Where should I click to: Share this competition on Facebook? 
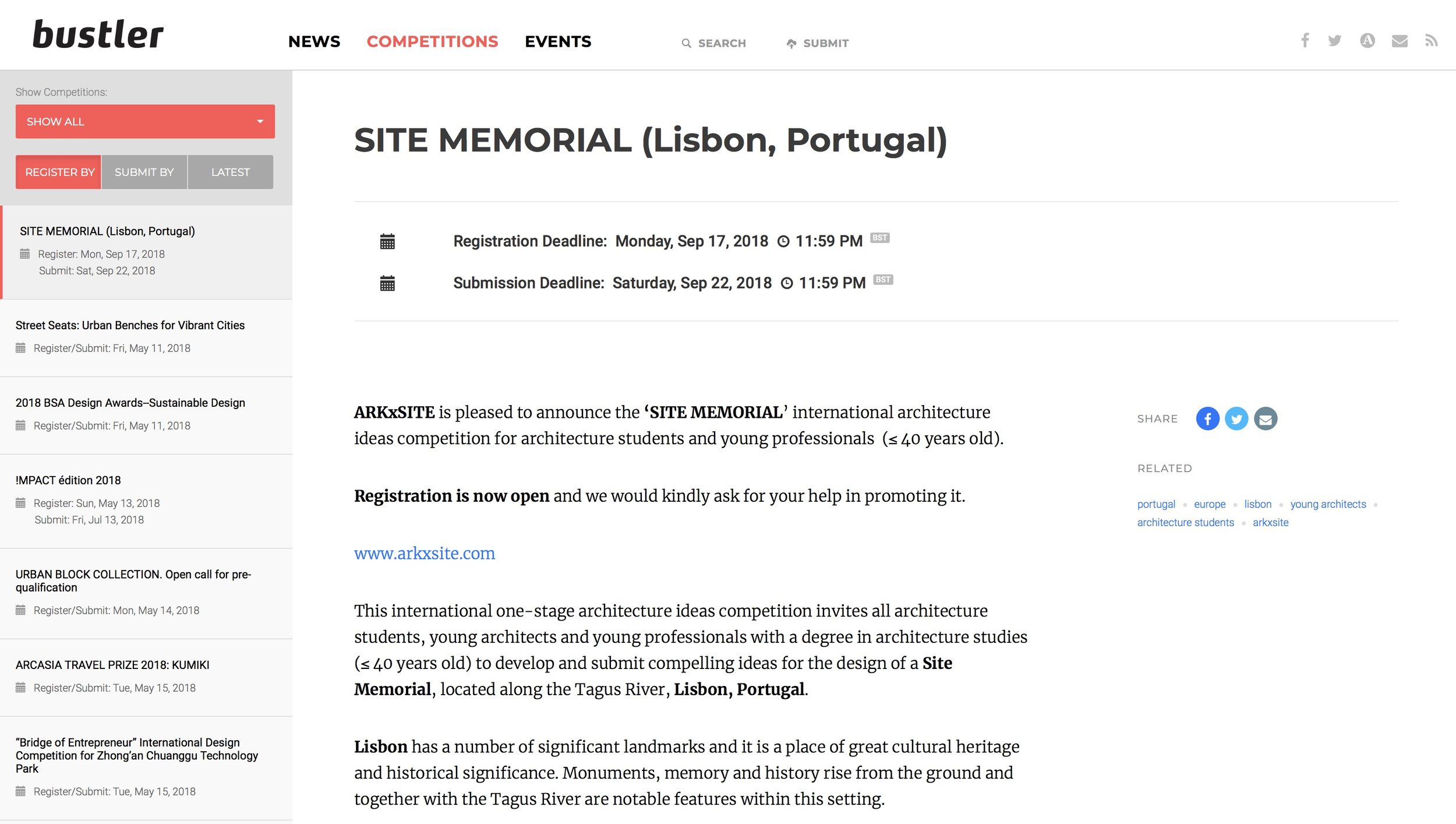1207,418
